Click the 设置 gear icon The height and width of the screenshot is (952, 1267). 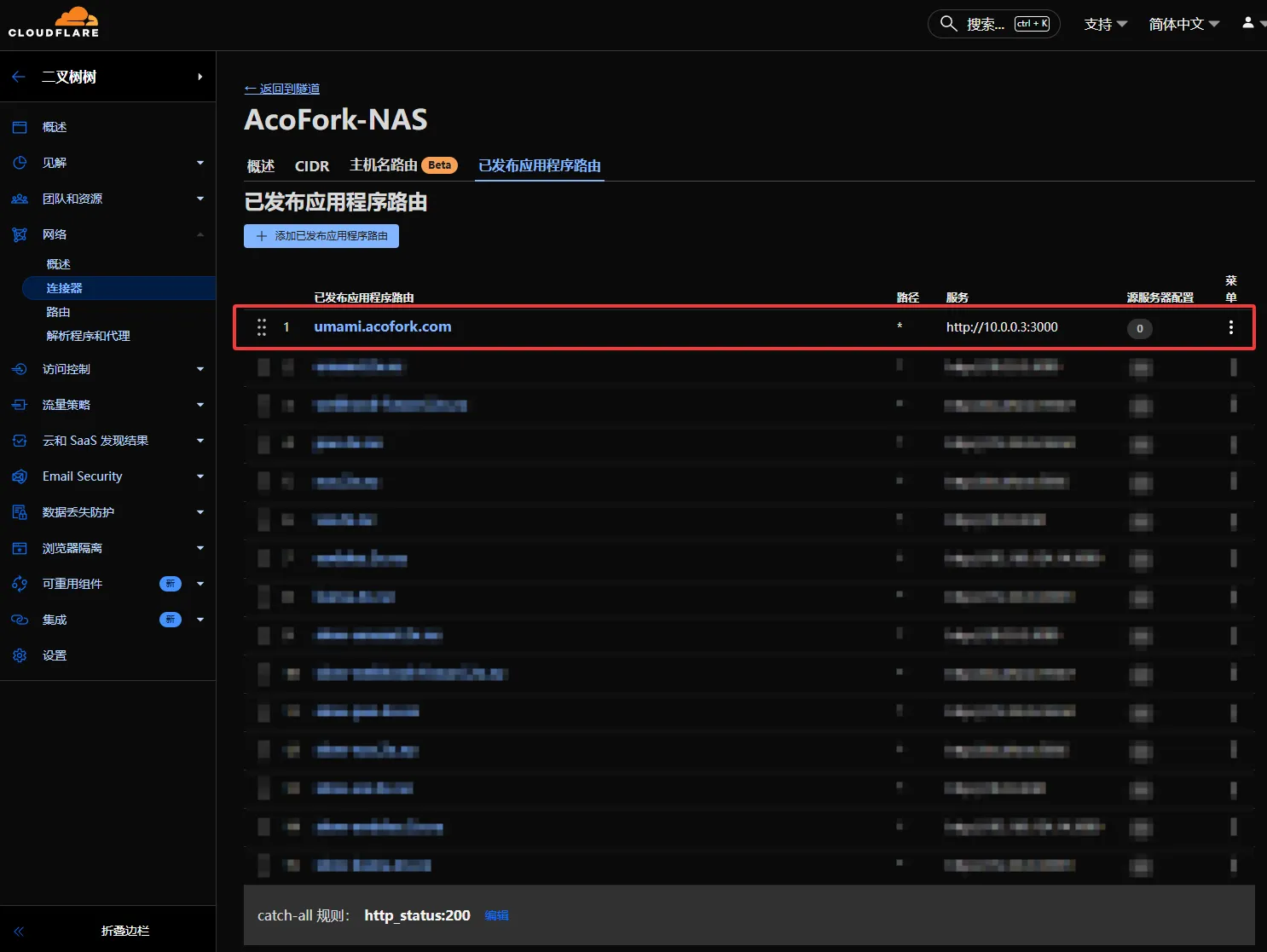(x=20, y=655)
